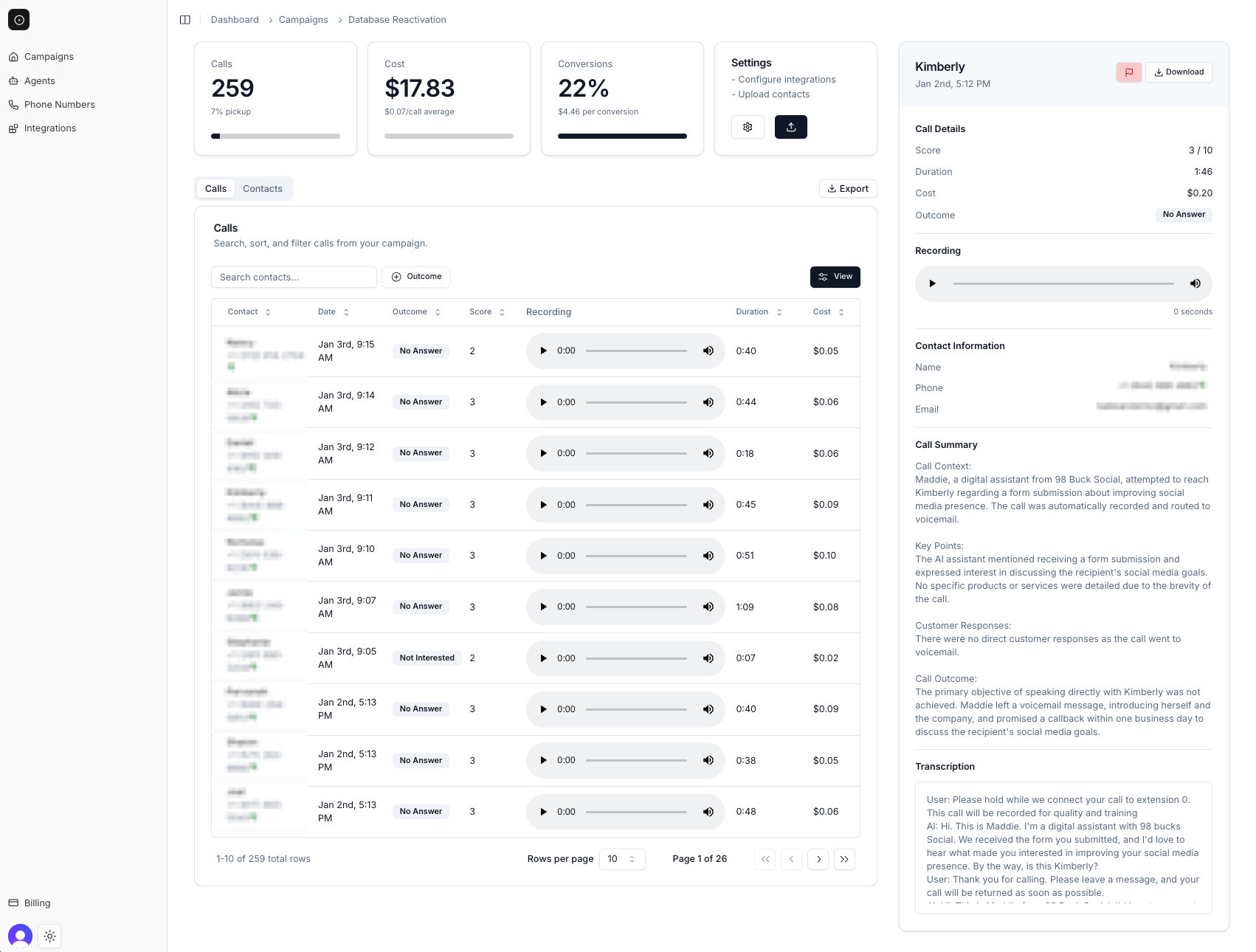Toggle the theme with the sun icon
This screenshot has width=1256, height=952.
[x=49, y=936]
